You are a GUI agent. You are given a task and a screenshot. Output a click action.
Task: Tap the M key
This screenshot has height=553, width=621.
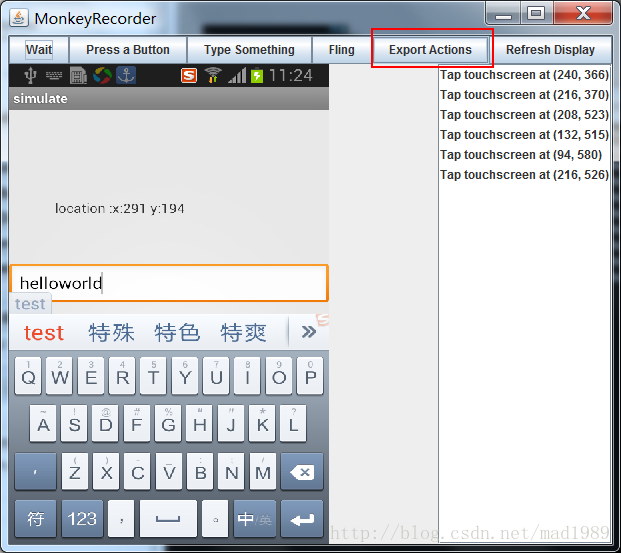point(263,471)
